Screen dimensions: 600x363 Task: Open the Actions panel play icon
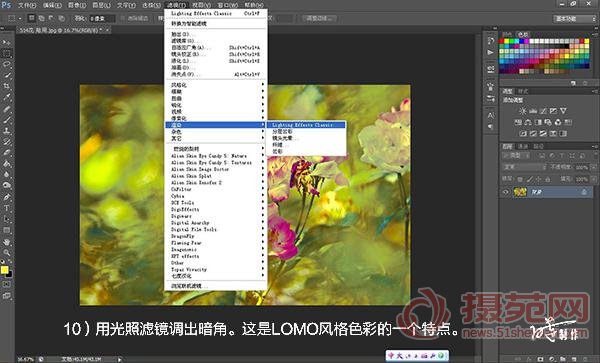[x=491, y=52]
